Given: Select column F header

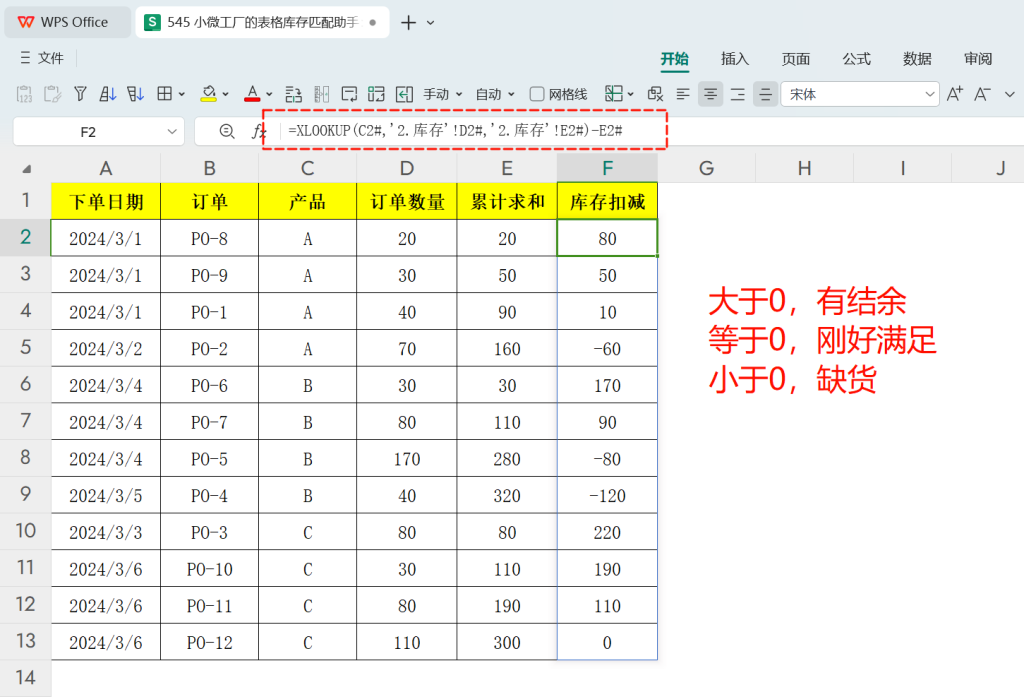Looking at the screenshot, I should coord(607,169).
